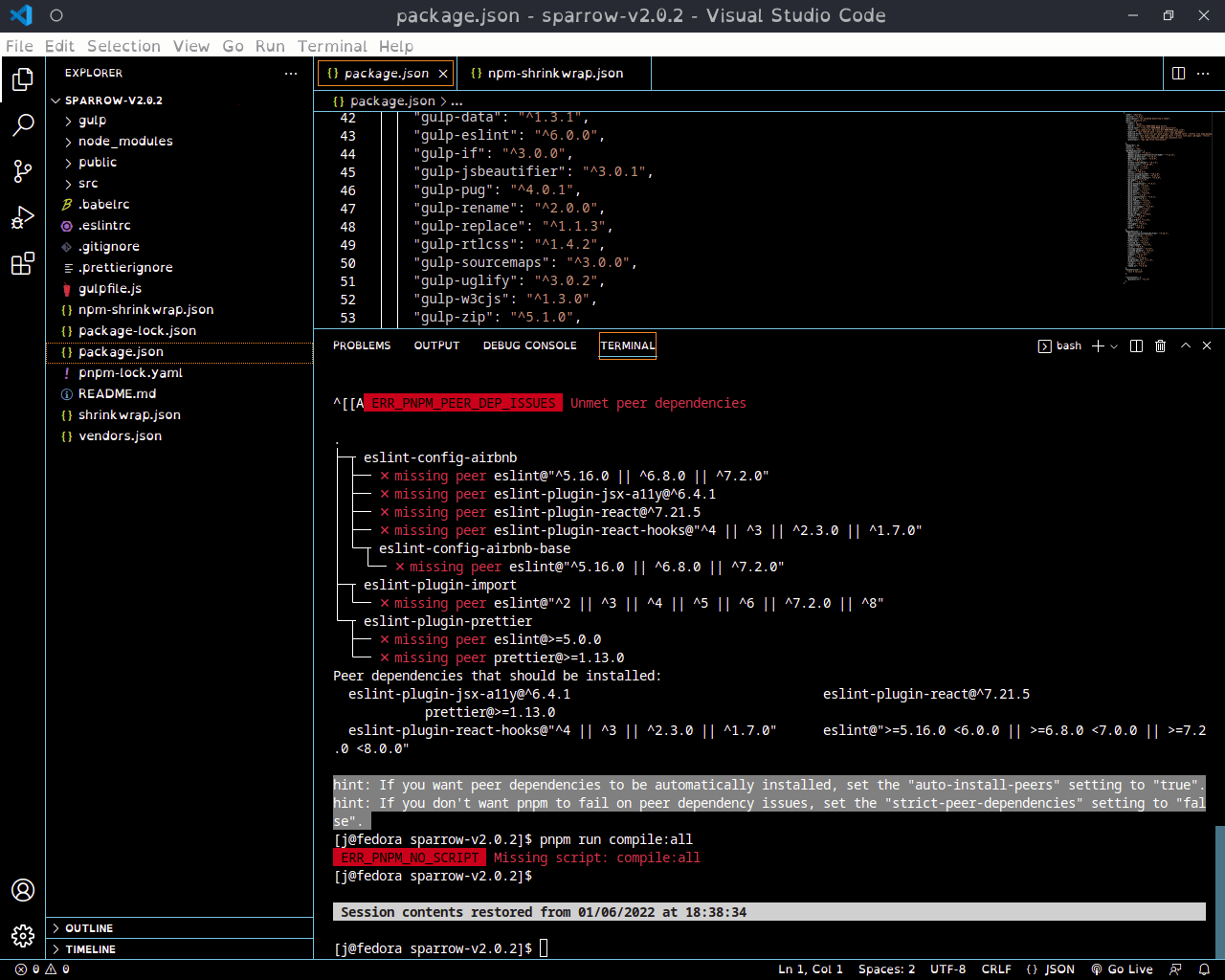Split the terminal pane
Image resolution: width=1225 pixels, height=980 pixels.
(x=1135, y=345)
